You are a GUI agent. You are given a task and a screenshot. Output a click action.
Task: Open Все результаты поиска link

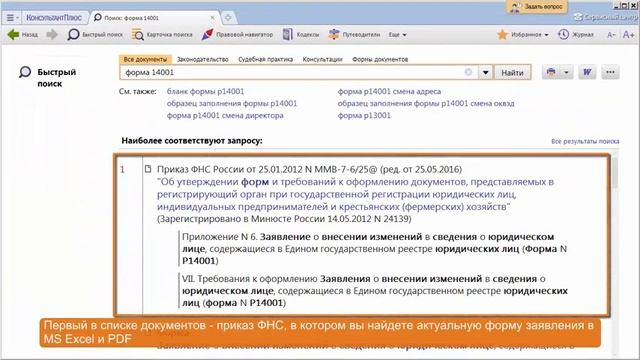click(585, 141)
